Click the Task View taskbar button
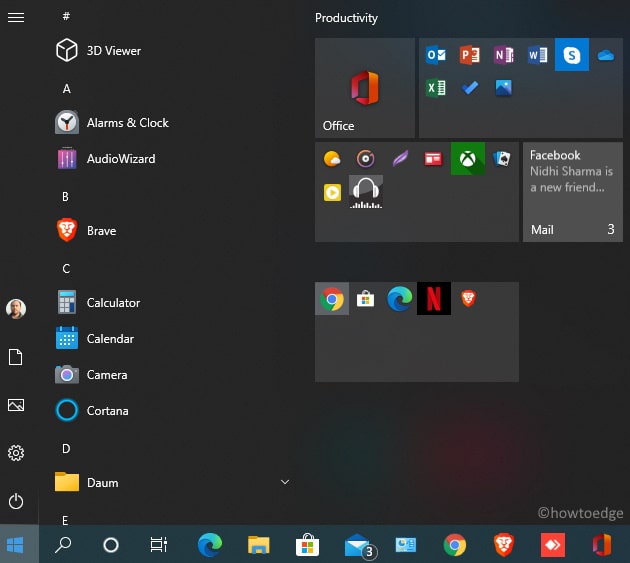Screen dimensions: 630x563 (x=159, y=545)
